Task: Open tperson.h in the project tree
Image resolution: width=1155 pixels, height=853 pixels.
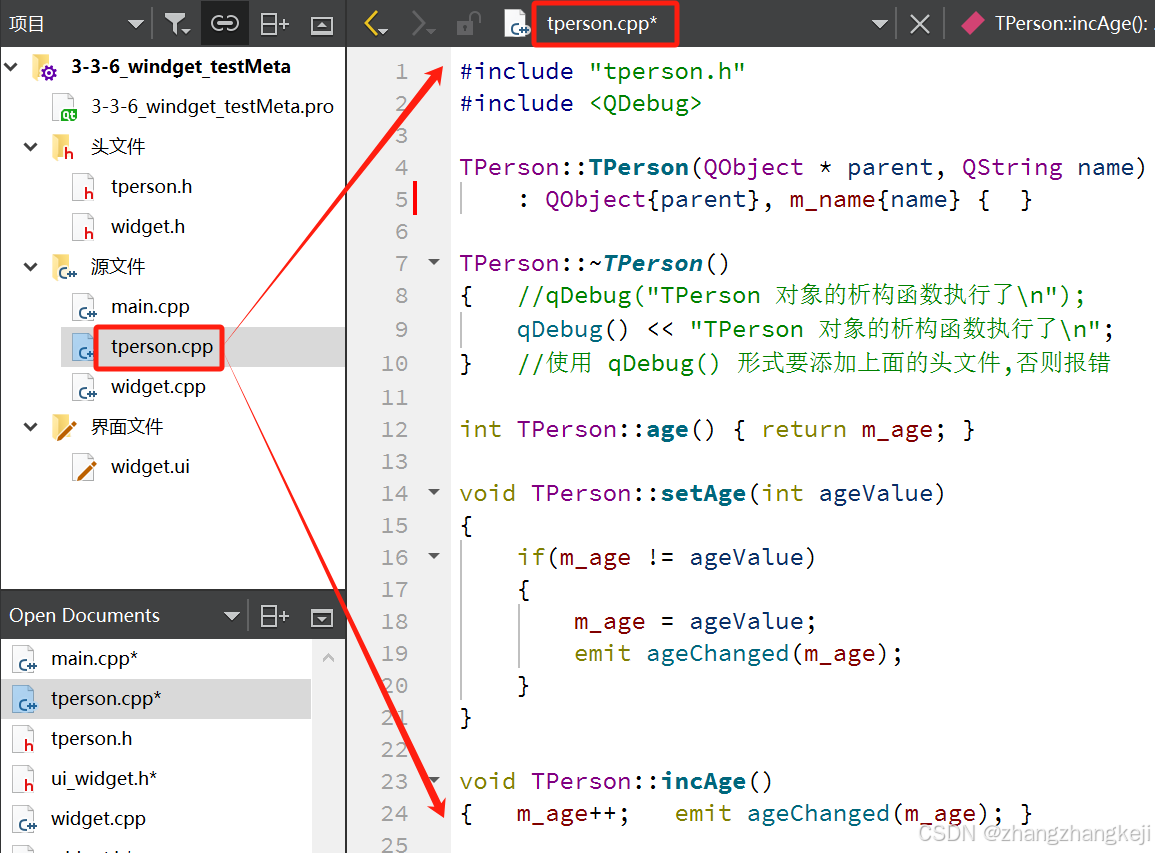Action: coord(151,186)
